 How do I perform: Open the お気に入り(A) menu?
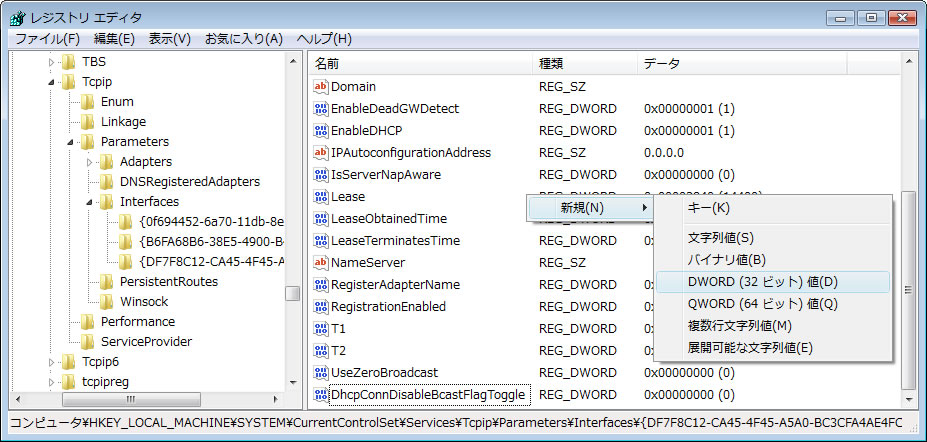244,39
